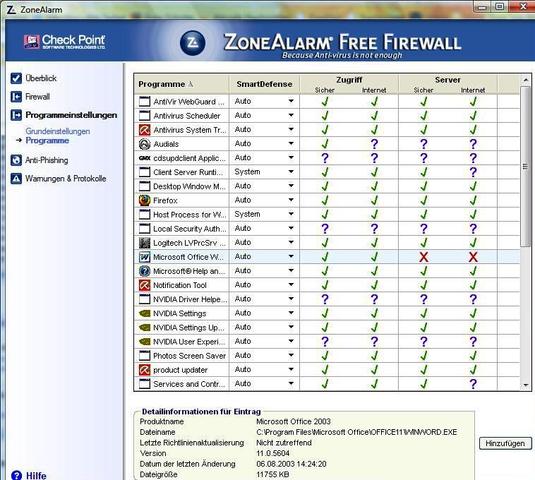Go to Warnungen & Protokolle section

66,178
